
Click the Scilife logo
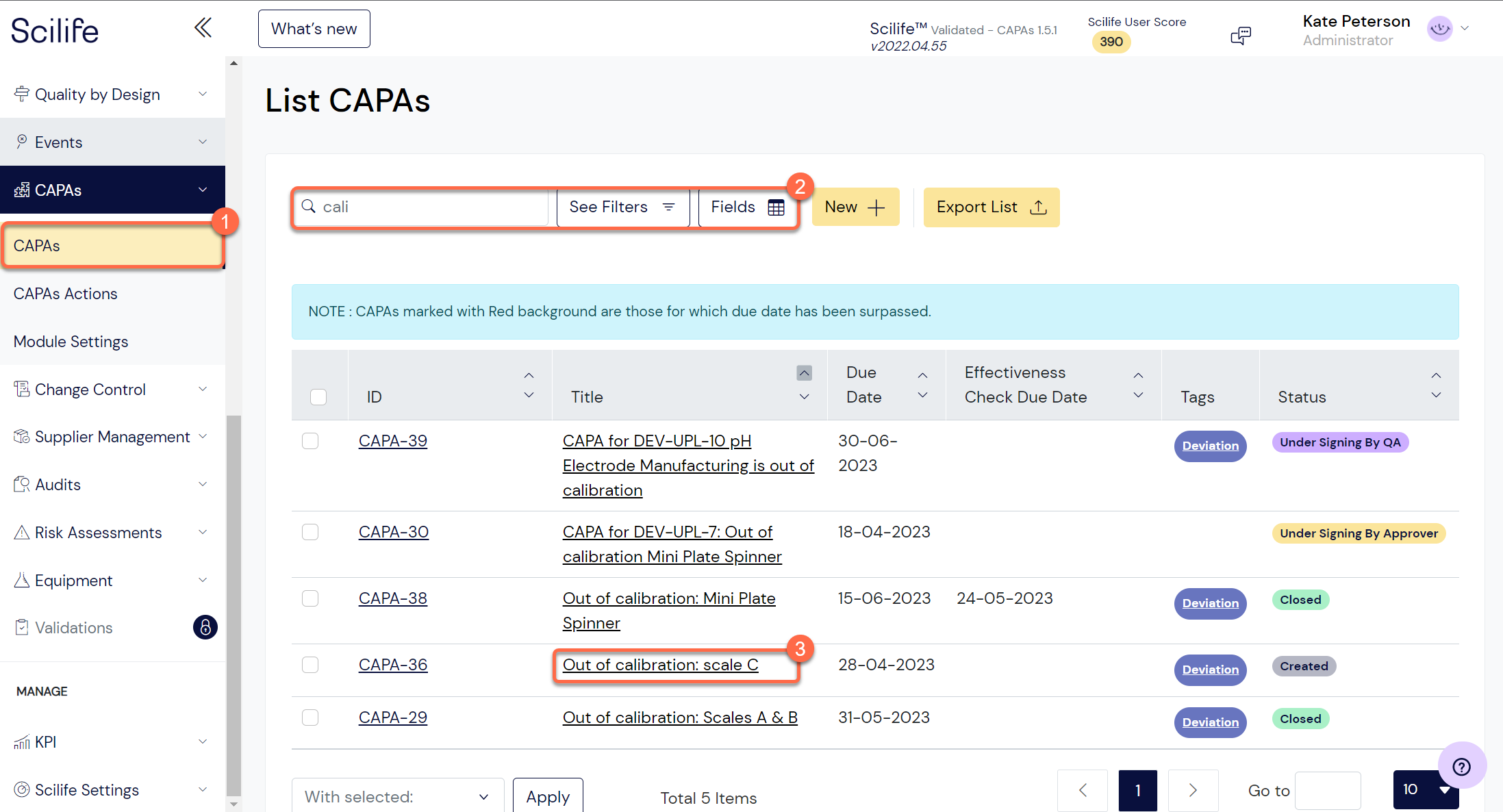tap(55, 31)
